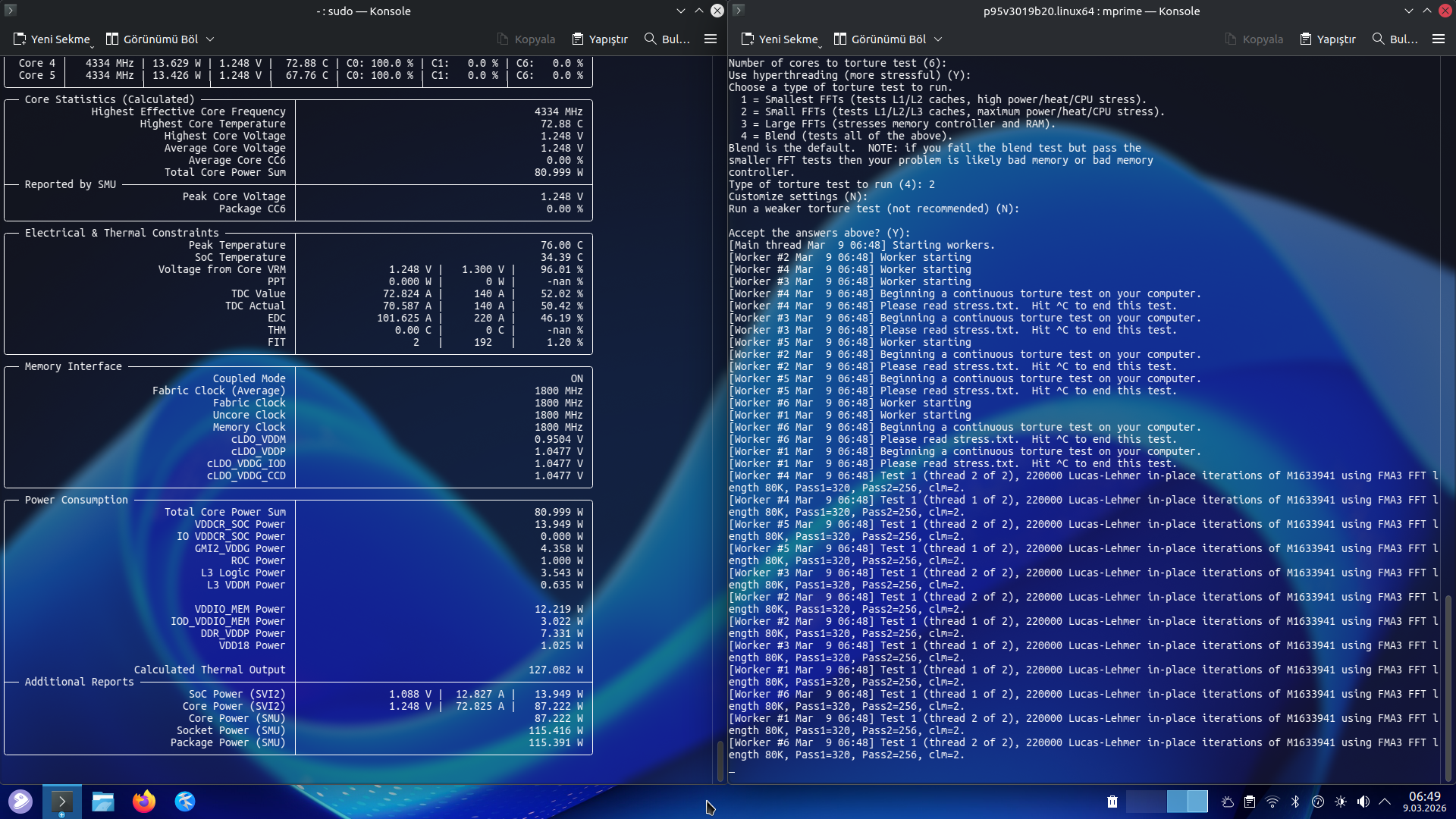The image size is (1456, 819).
Task: Open power profile gauge icon in tray
Action: point(1318,802)
